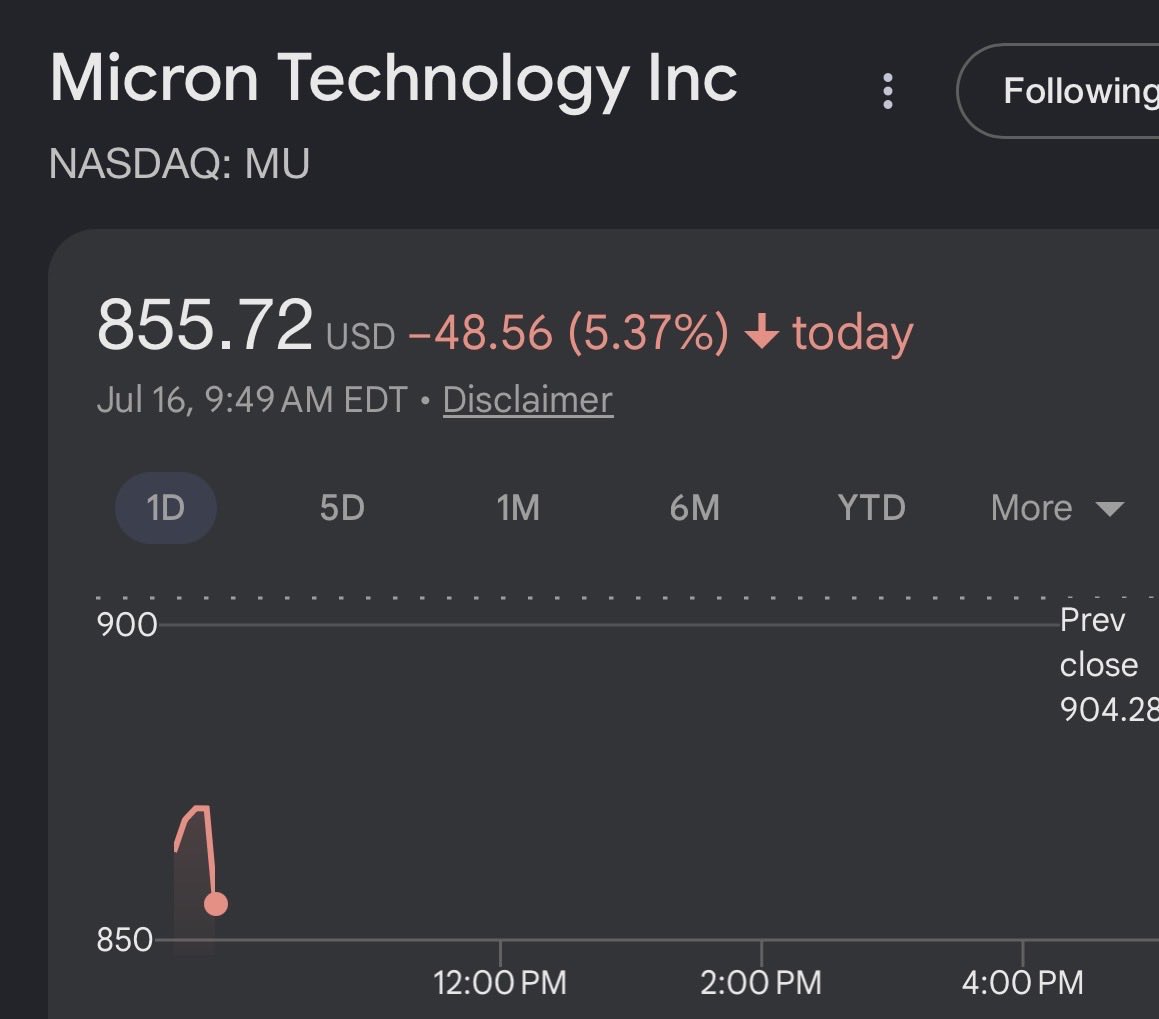The width and height of the screenshot is (1159, 1019).
Task: Select the 1D chart range tab
Action: 166,508
